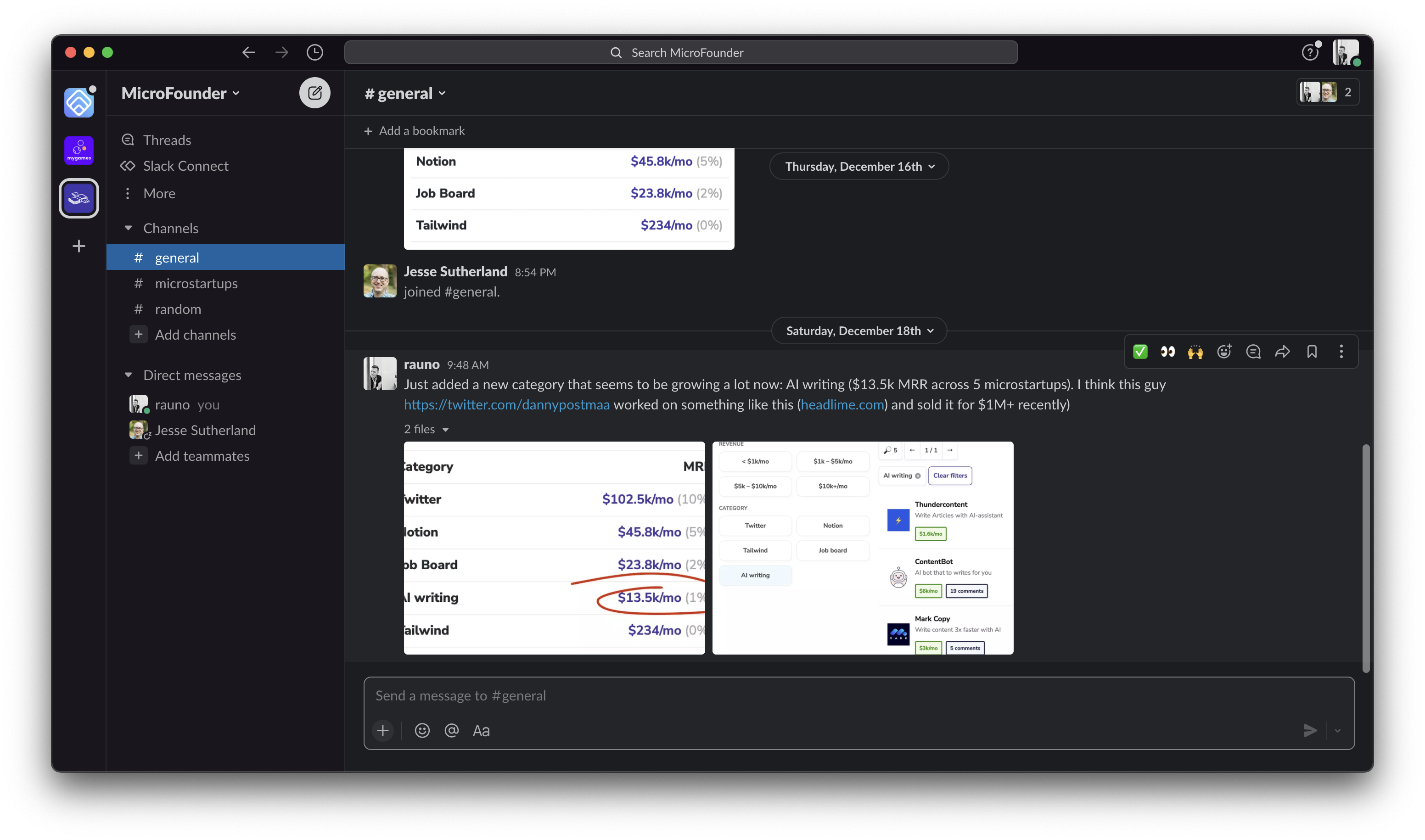1425x840 pixels.
Task: Open the #random channel
Action: click(x=225, y=309)
